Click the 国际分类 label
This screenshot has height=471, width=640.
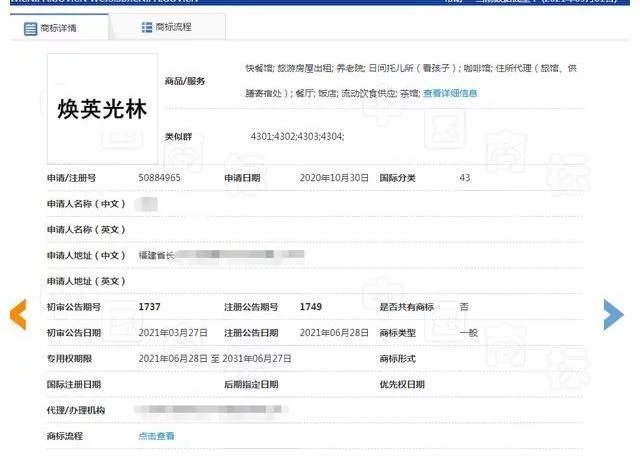coord(398,178)
